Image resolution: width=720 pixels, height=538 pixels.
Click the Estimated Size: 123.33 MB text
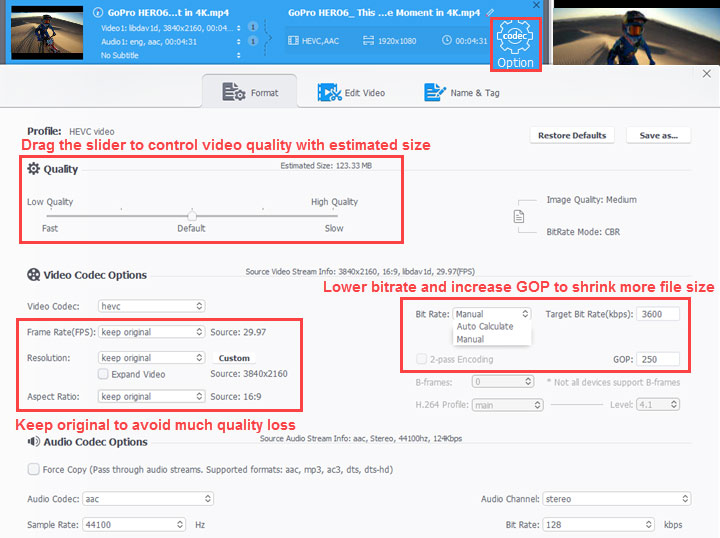(x=326, y=166)
